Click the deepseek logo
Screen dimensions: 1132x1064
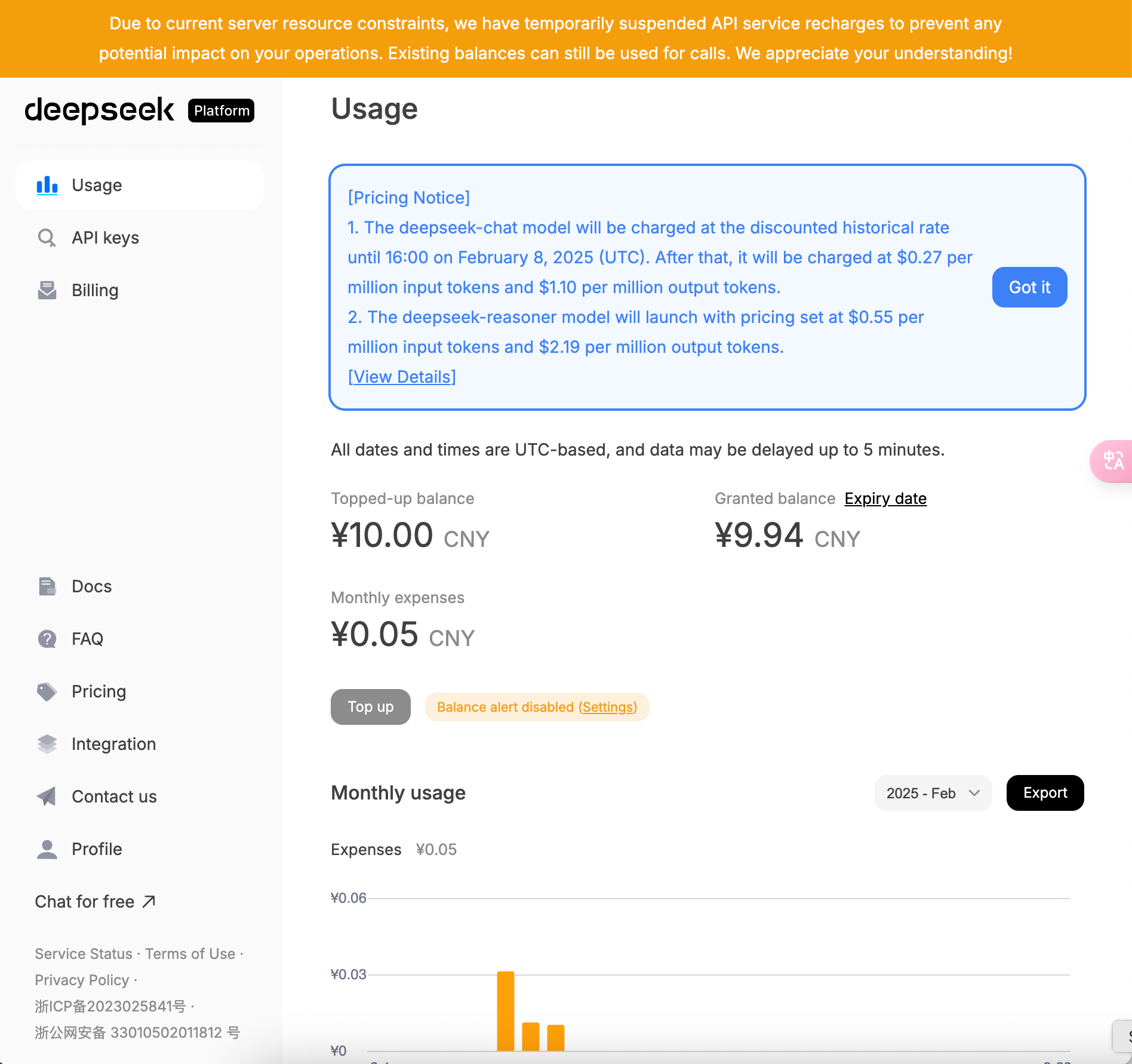(99, 110)
